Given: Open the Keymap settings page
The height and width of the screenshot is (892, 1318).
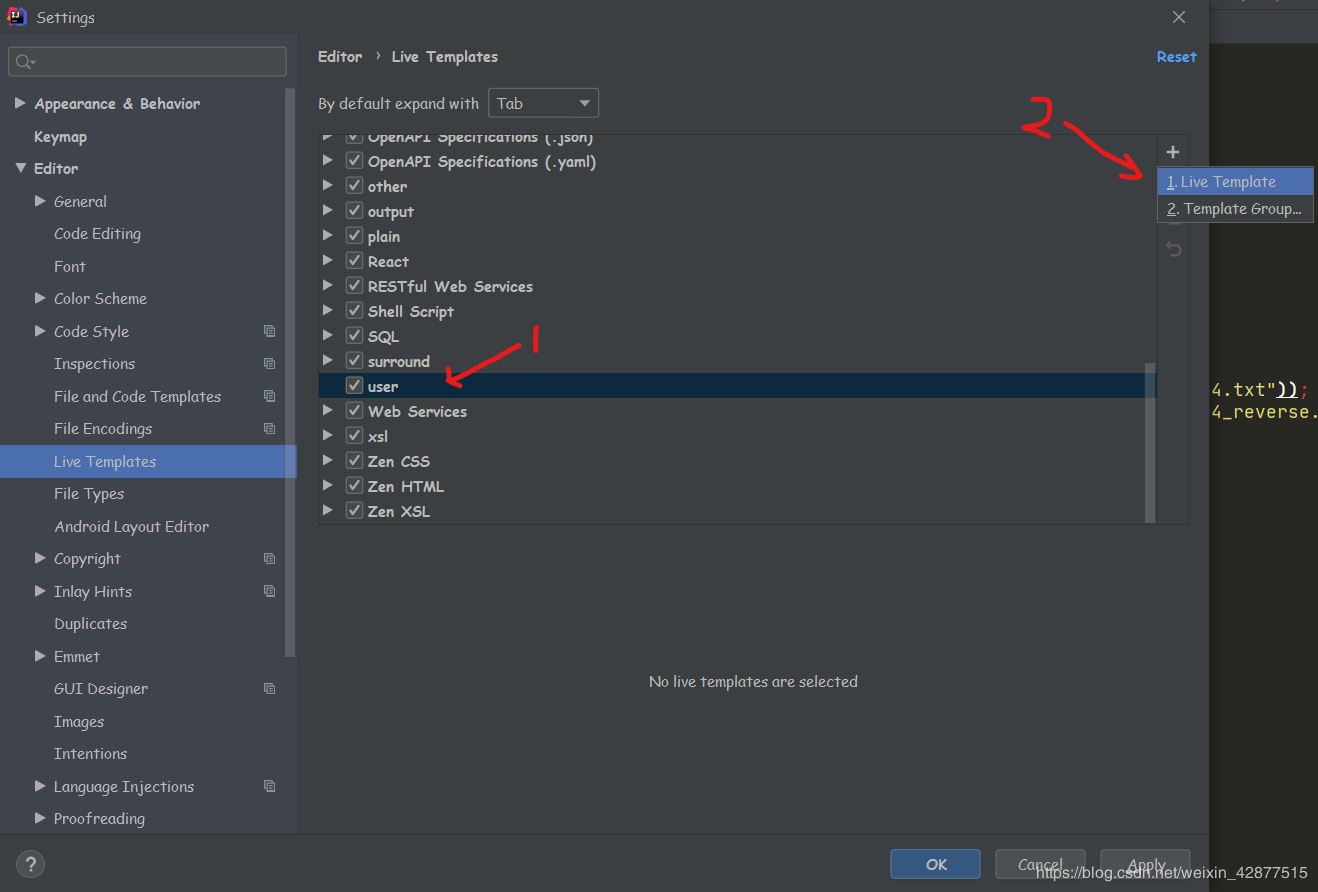Looking at the screenshot, I should click(x=60, y=136).
